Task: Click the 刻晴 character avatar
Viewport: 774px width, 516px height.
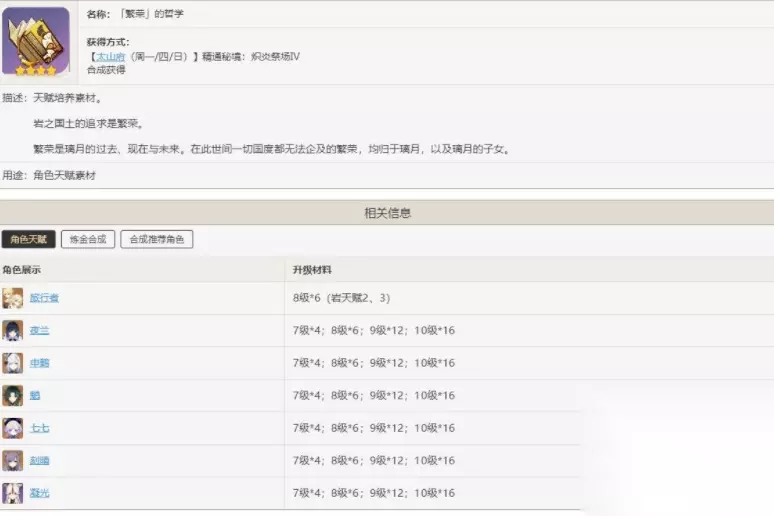Action: (x=12, y=461)
